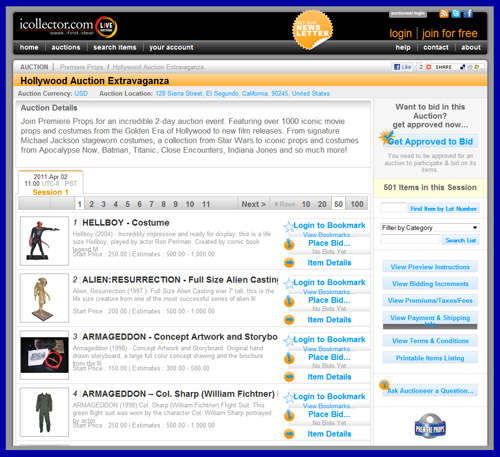Click bookmark star icon for Hellboy Costume
500x457 pixels.
[288, 227]
